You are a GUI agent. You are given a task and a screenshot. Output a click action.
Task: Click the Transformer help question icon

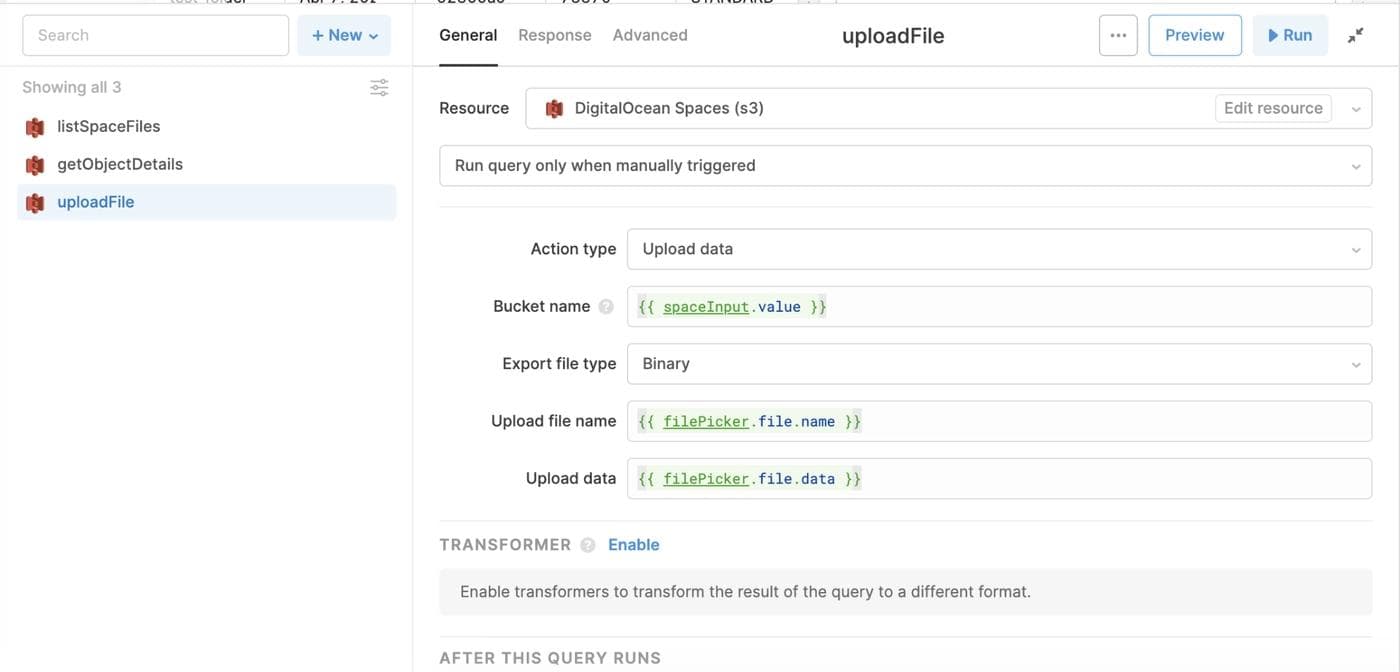pyautogui.click(x=588, y=545)
